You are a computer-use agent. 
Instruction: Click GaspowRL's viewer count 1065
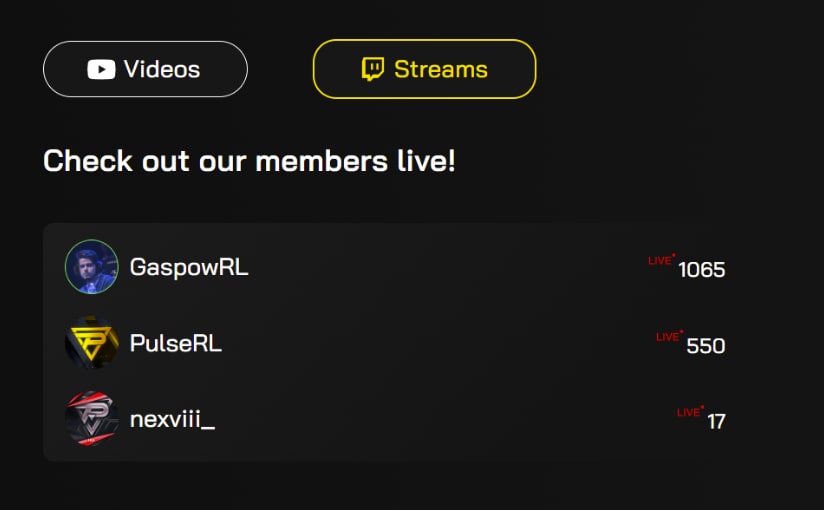tap(701, 269)
